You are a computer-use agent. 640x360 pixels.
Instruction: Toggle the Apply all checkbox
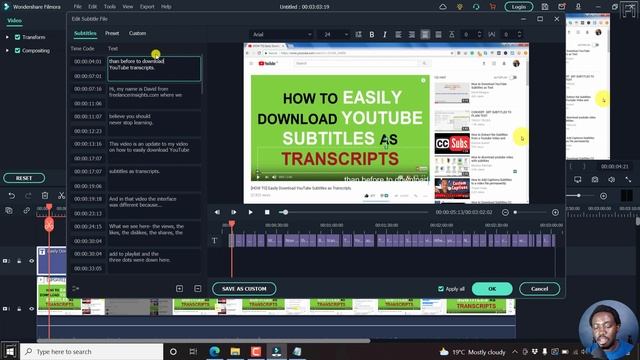pos(441,289)
